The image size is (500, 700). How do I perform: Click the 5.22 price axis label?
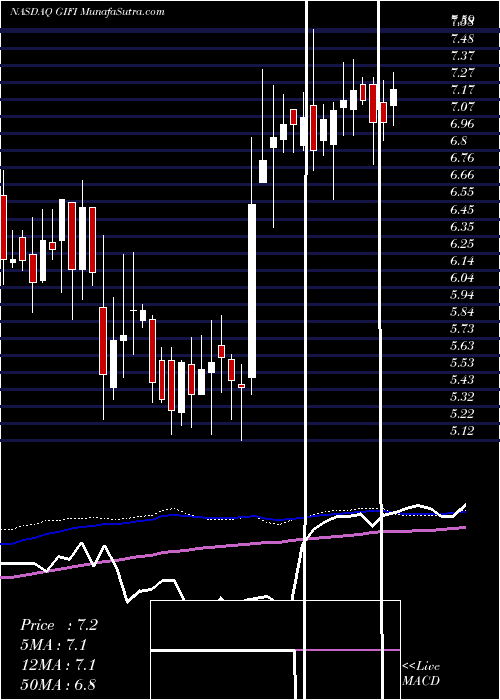tap(462, 413)
